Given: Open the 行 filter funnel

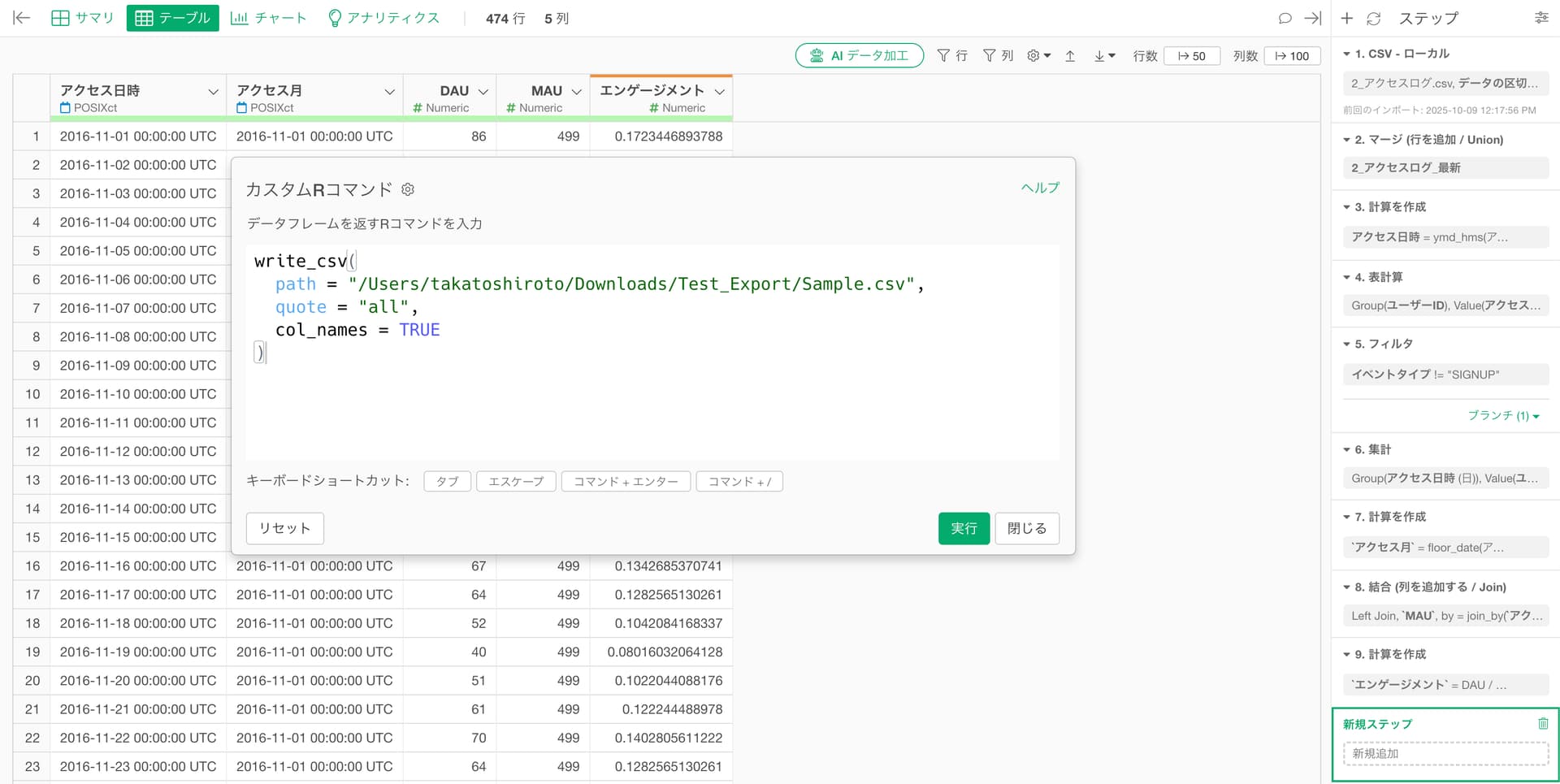Looking at the screenshot, I should click(x=951, y=55).
